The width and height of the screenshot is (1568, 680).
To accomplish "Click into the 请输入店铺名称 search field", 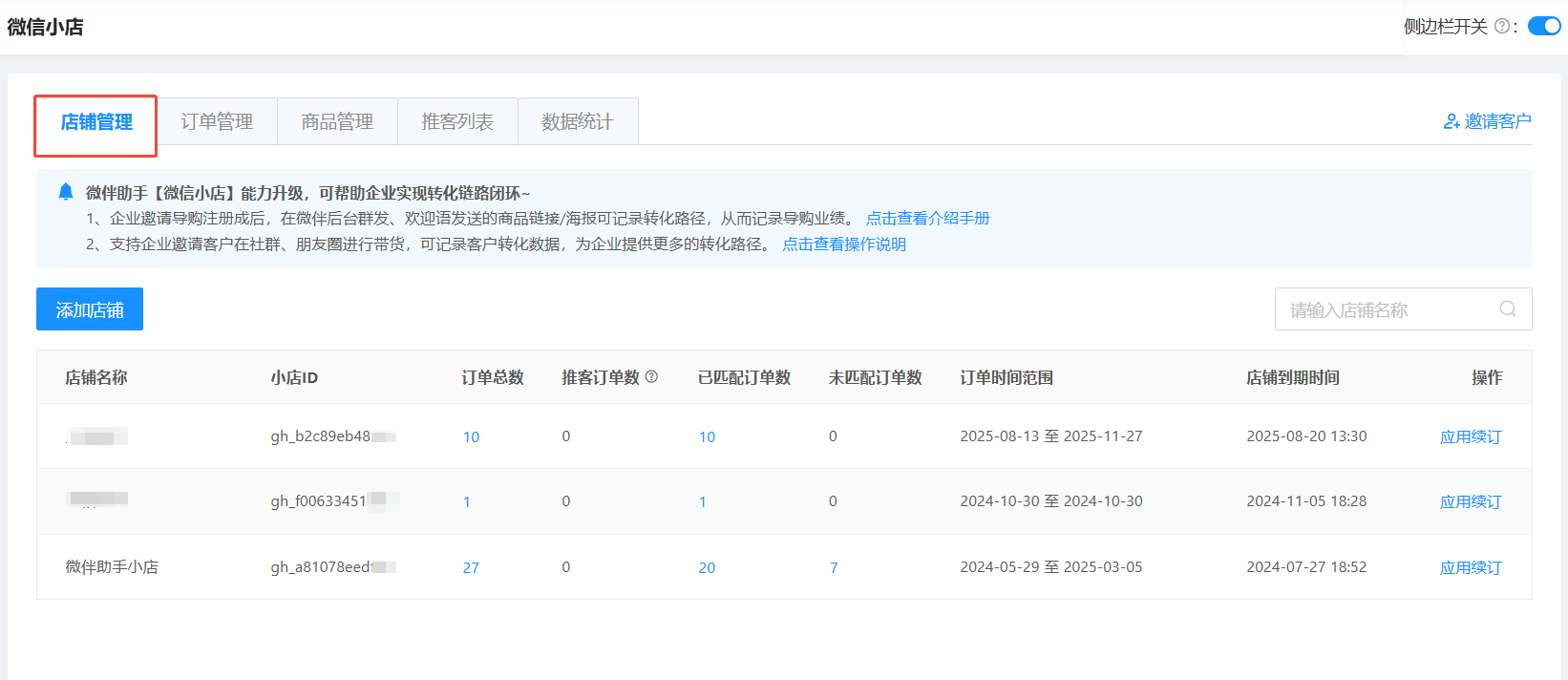I will [1385, 309].
